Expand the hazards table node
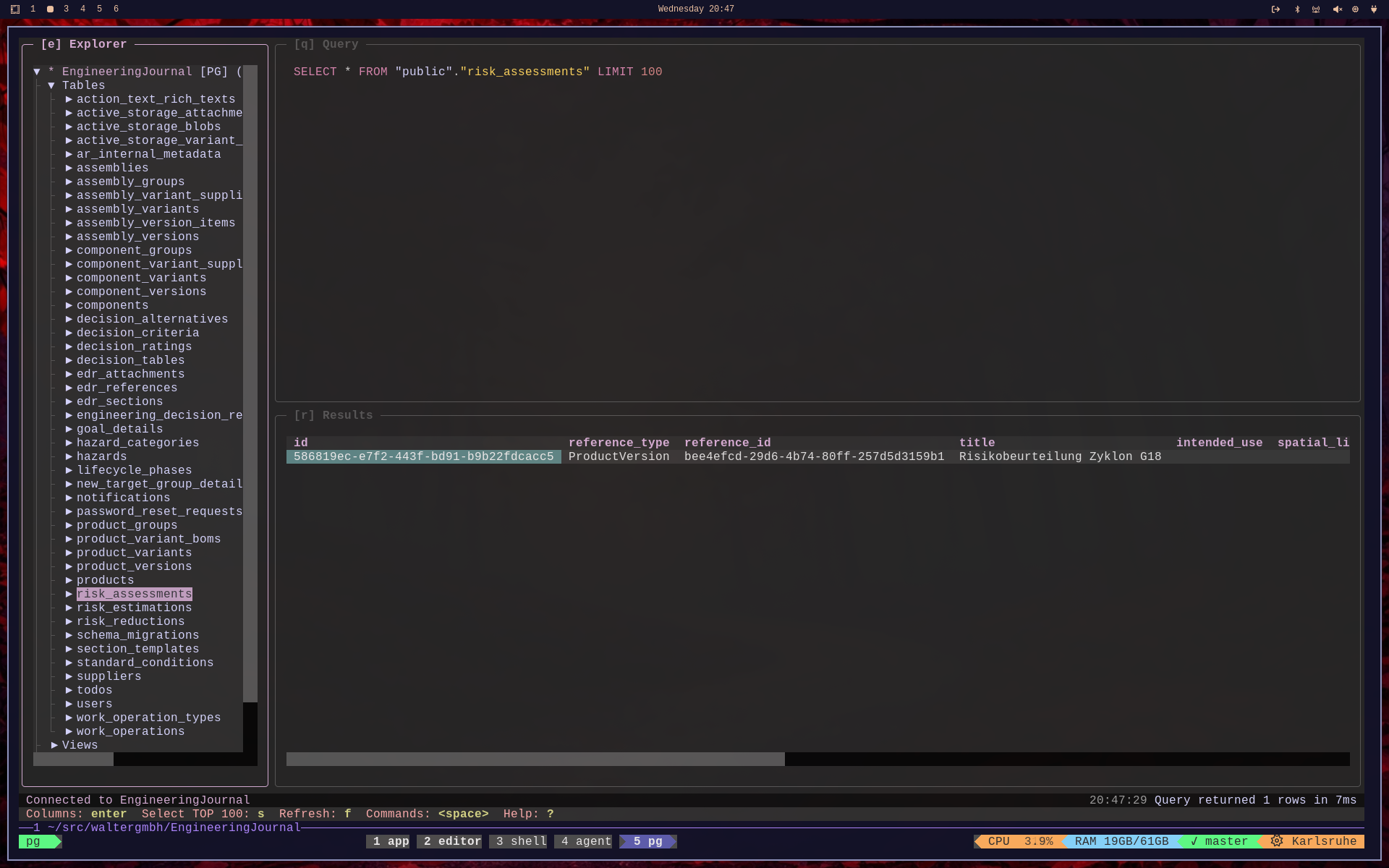This screenshot has height=868, width=1389. 69,456
